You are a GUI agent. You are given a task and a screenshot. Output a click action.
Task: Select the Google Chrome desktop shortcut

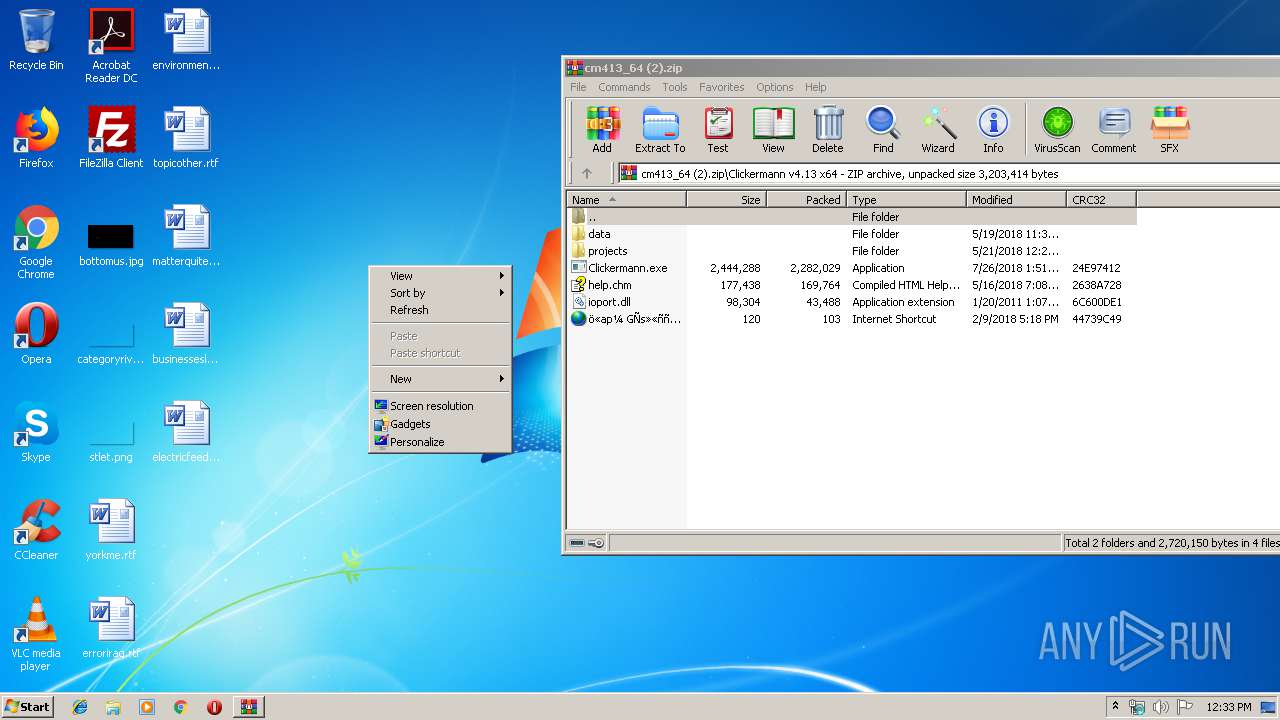tap(36, 242)
